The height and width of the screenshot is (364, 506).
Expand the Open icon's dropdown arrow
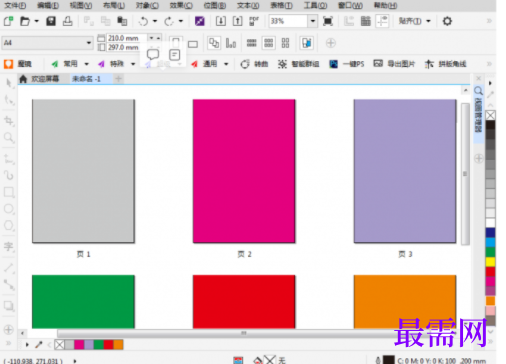[37, 21]
